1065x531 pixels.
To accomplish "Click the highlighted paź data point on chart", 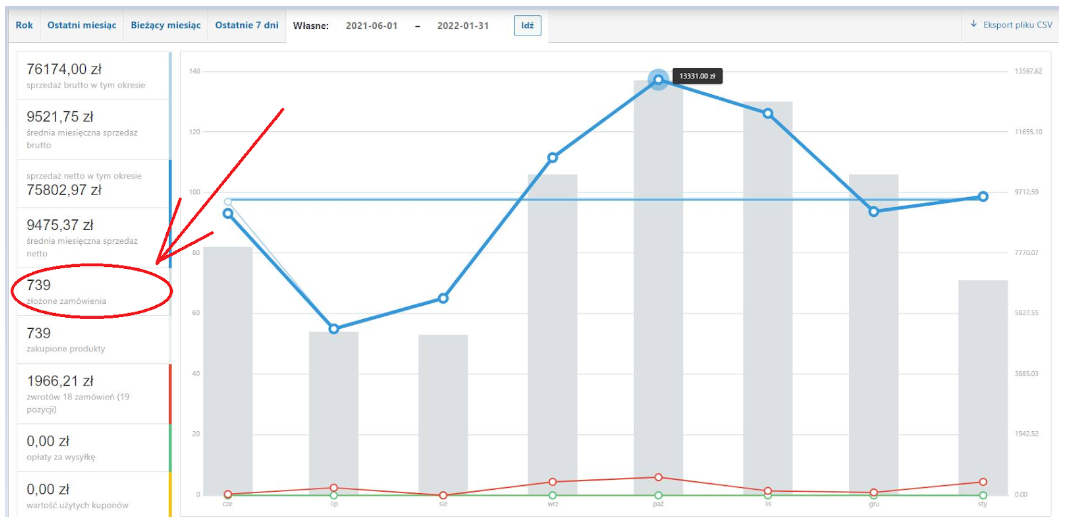I will click(x=657, y=79).
